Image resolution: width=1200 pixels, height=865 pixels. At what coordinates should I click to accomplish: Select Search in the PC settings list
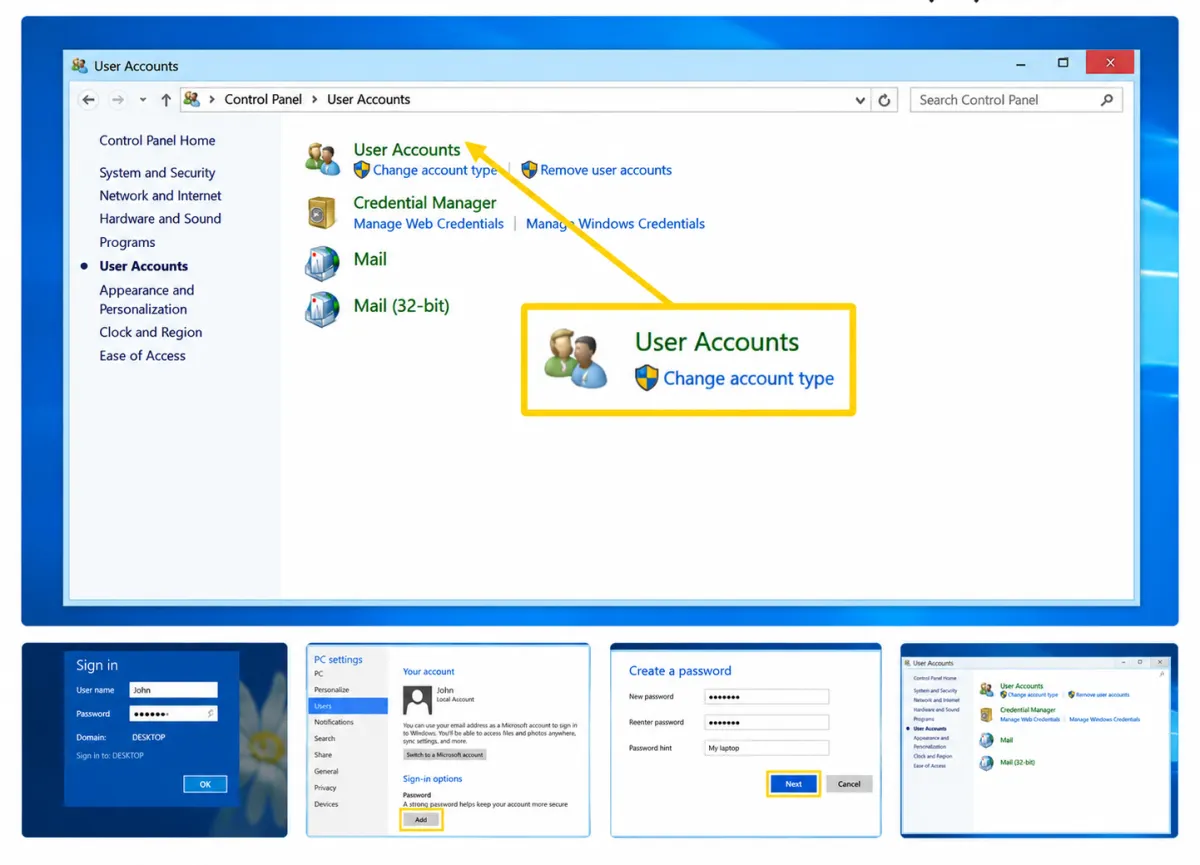[x=324, y=739]
